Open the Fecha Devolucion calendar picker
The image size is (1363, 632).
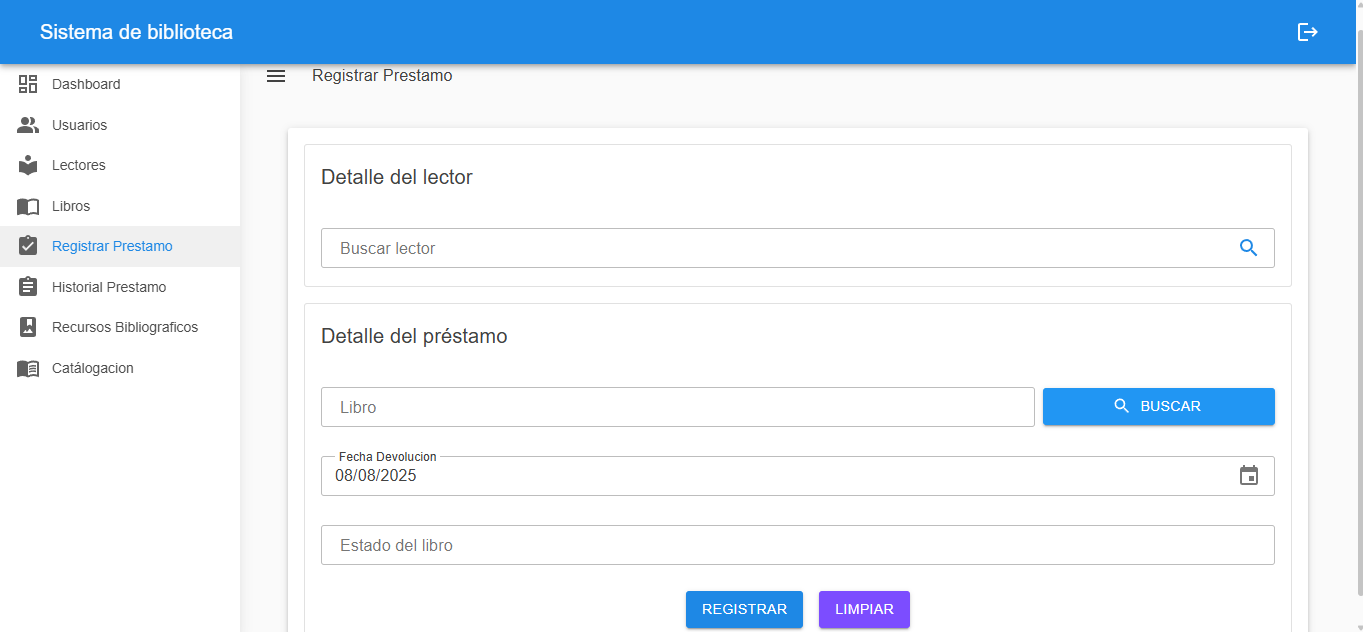1248,476
